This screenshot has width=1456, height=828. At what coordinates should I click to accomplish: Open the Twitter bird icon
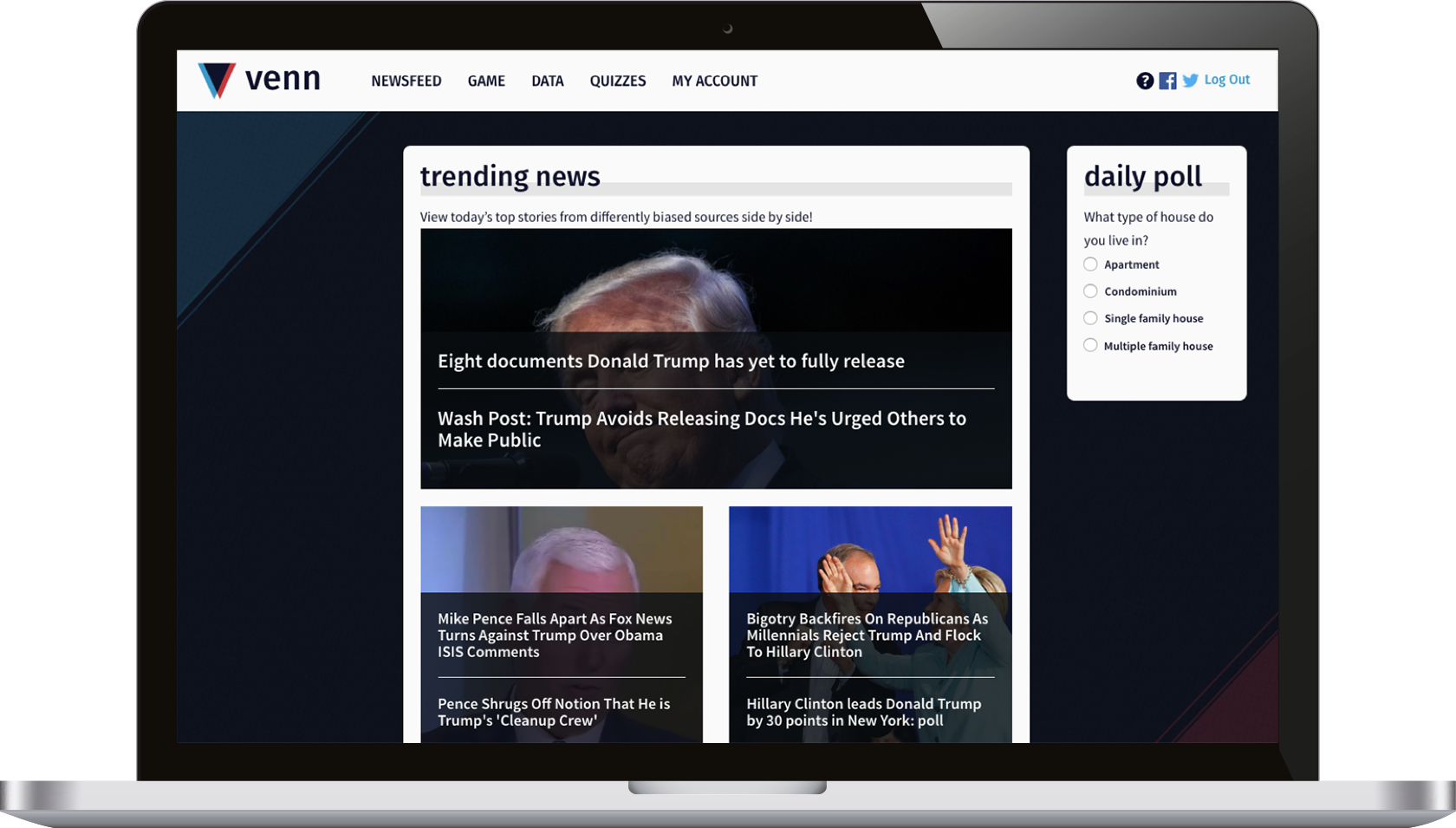click(1191, 81)
